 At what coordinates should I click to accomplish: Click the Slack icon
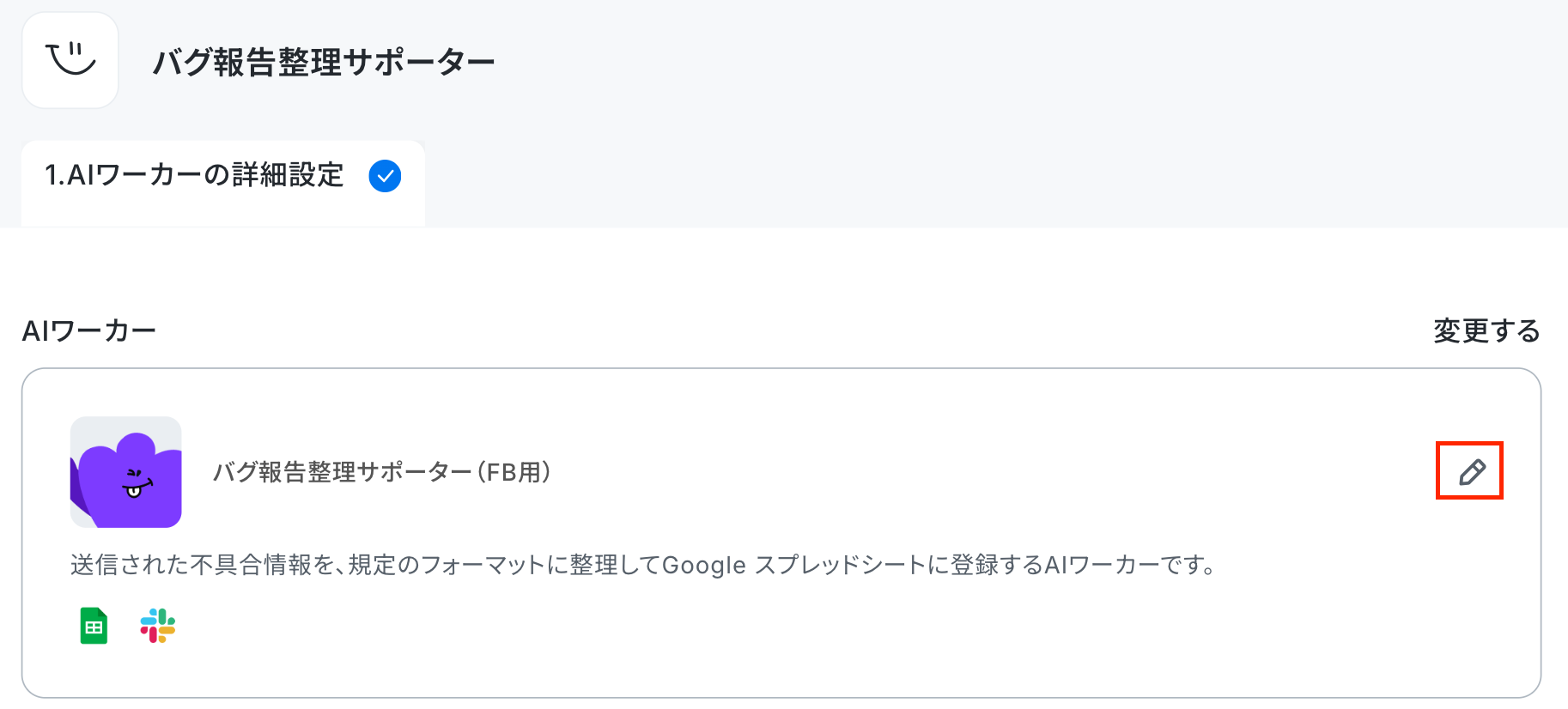[158, 626]
